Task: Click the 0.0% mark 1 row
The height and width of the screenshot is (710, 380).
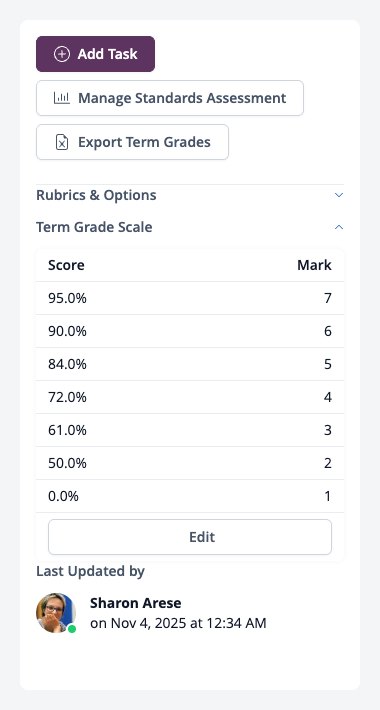Action: [190, 496]
